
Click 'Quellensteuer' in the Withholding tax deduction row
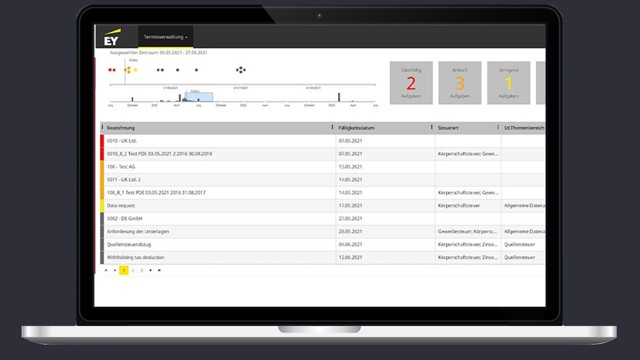point(520,258)
